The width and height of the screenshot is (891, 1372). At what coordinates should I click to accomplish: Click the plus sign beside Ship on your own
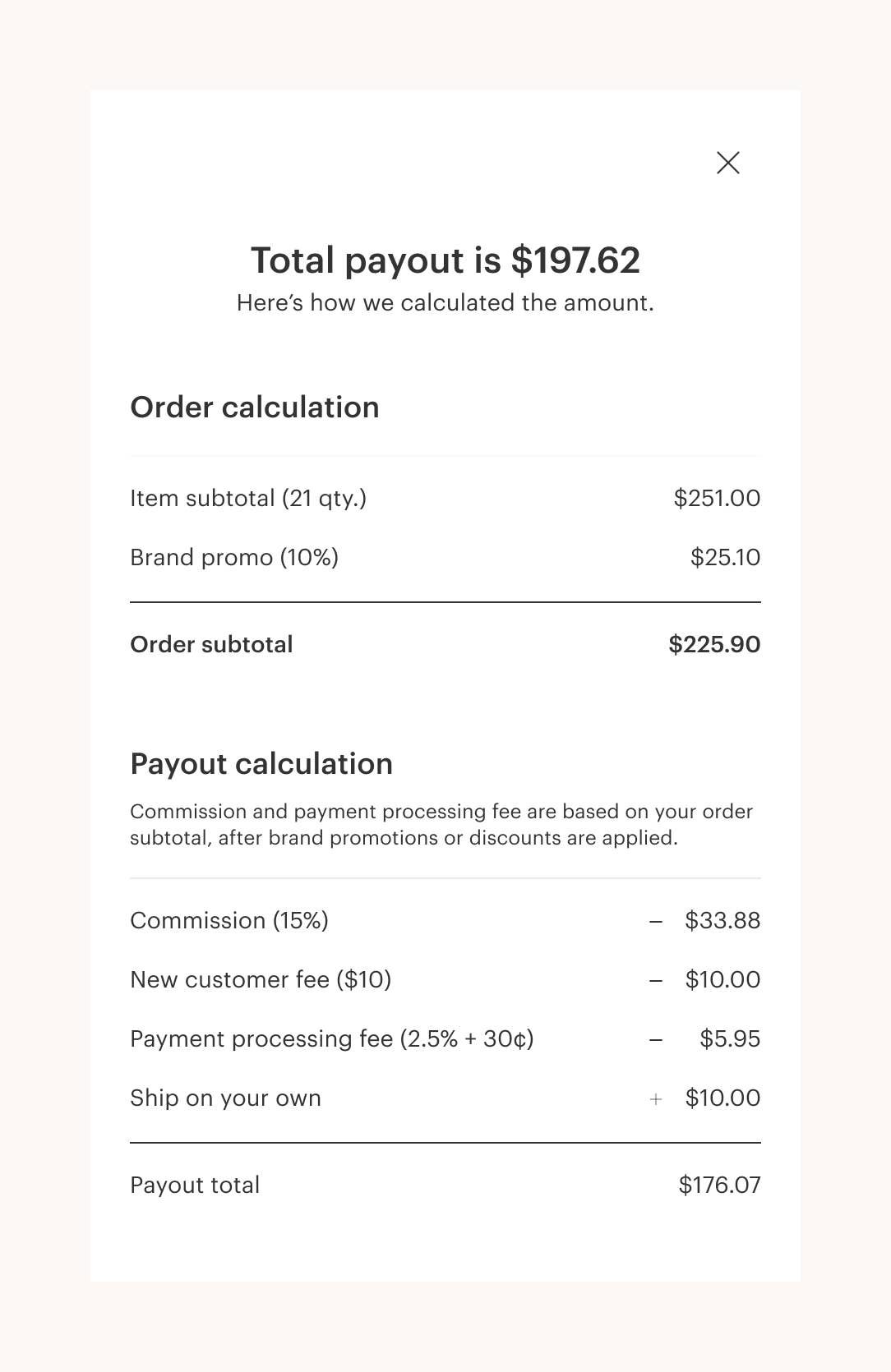(x=656, y=1099)
